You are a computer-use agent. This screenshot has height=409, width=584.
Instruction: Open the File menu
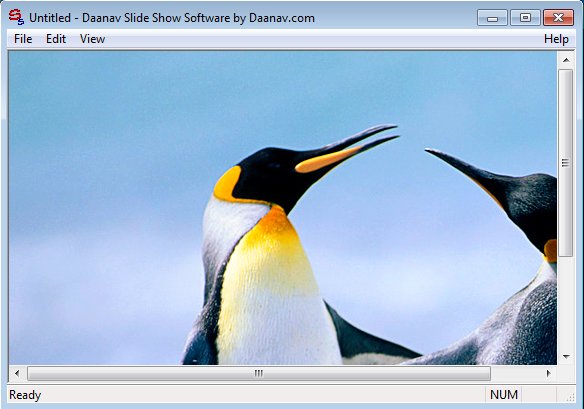pos(23,39)
